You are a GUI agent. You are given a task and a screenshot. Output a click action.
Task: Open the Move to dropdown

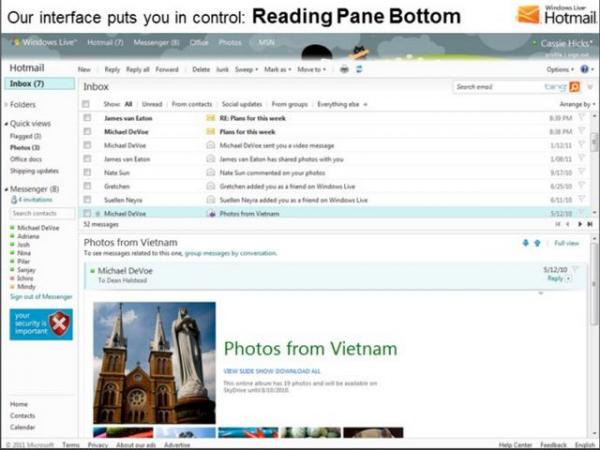click(311, 69)
